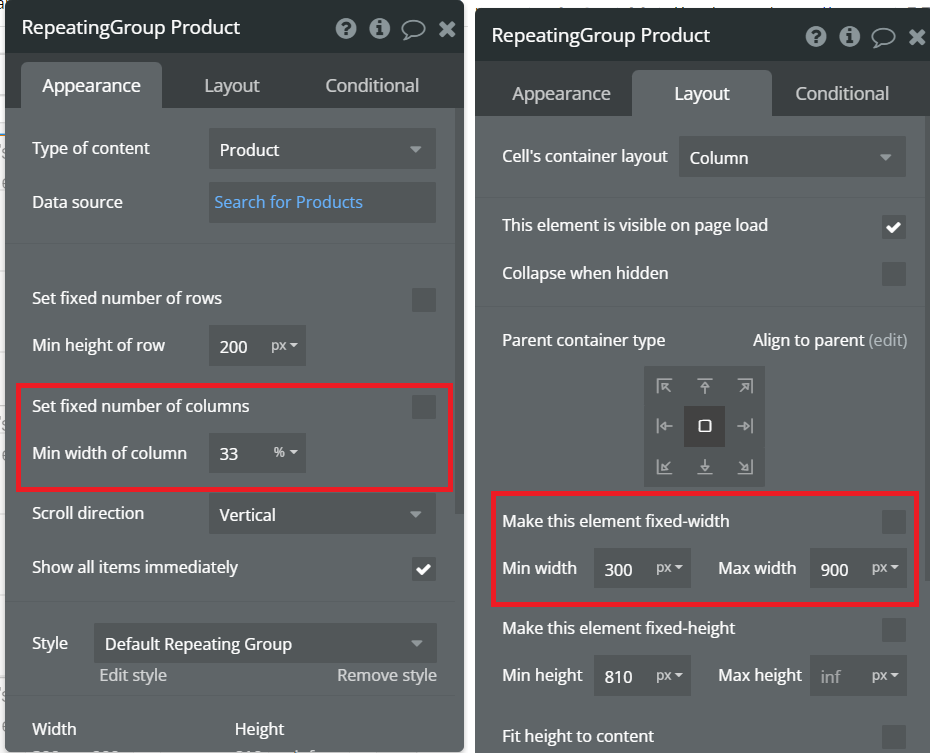
Task: Open Cell's container layout dropdown
Action: click(x=792, y=158)
